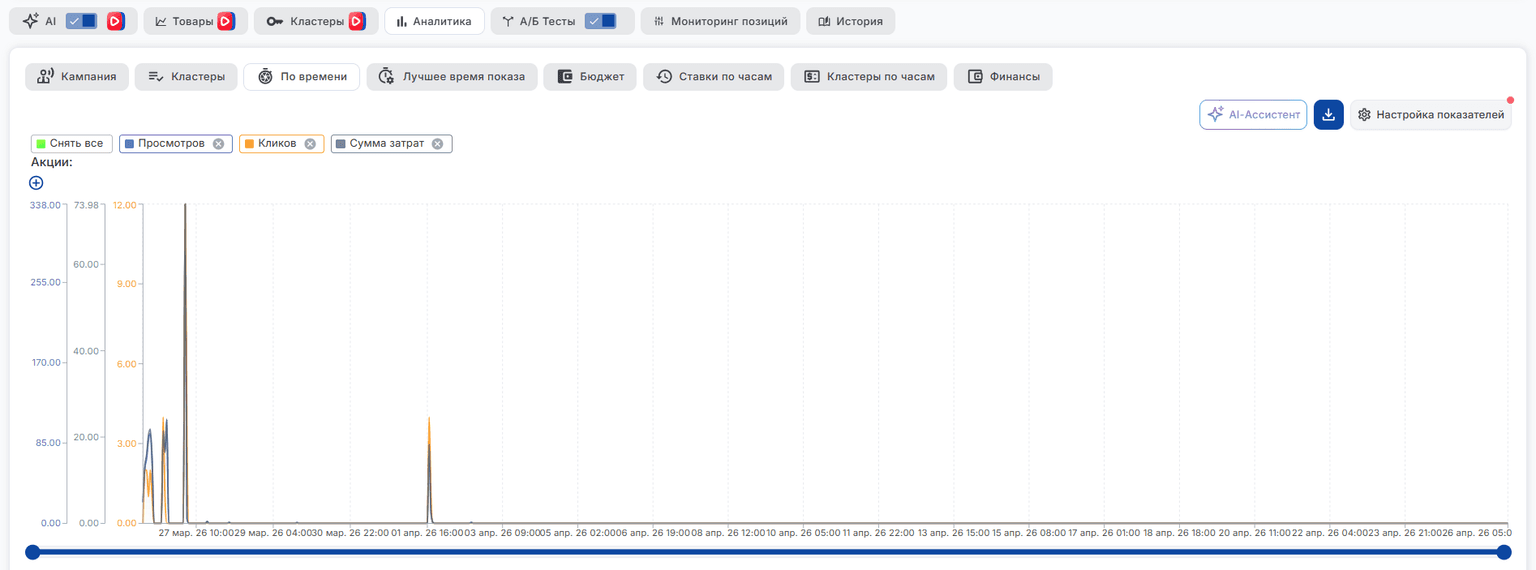The width and height of the screenshot is (1536, 570).
Task: Click the orange Кликов color swatch
Action: (249, 144)
